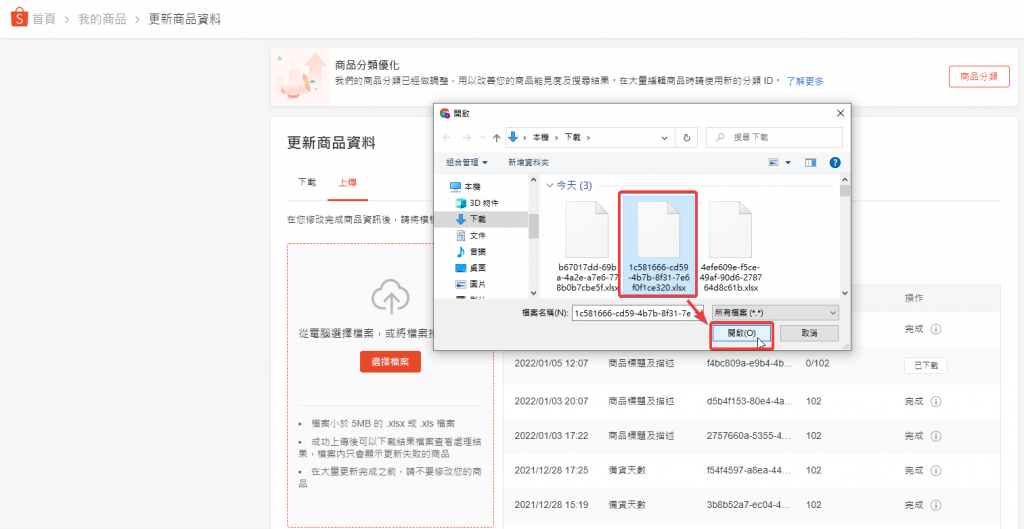Viewport: 1024px width, 529px height.
Task: Click the cloud upload icon in the drop zone
Action: [389, 297]
